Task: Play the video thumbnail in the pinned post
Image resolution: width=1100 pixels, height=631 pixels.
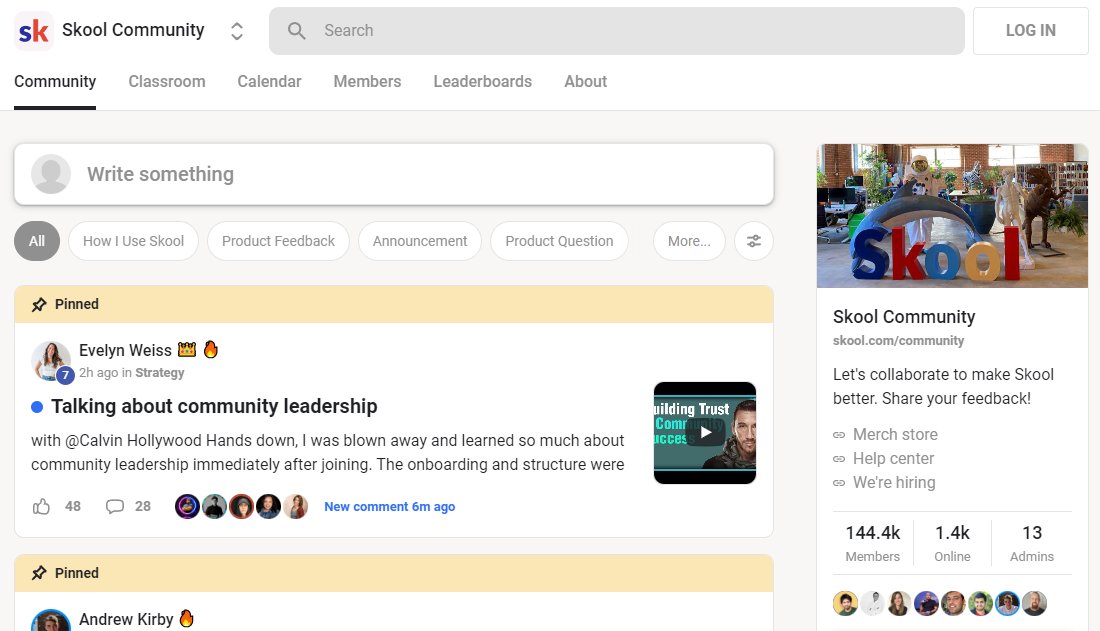Action: tap(705, 433)
